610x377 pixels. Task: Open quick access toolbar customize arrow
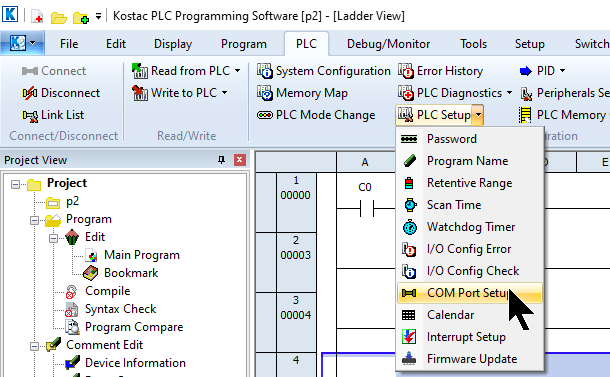tap(98, 16)
